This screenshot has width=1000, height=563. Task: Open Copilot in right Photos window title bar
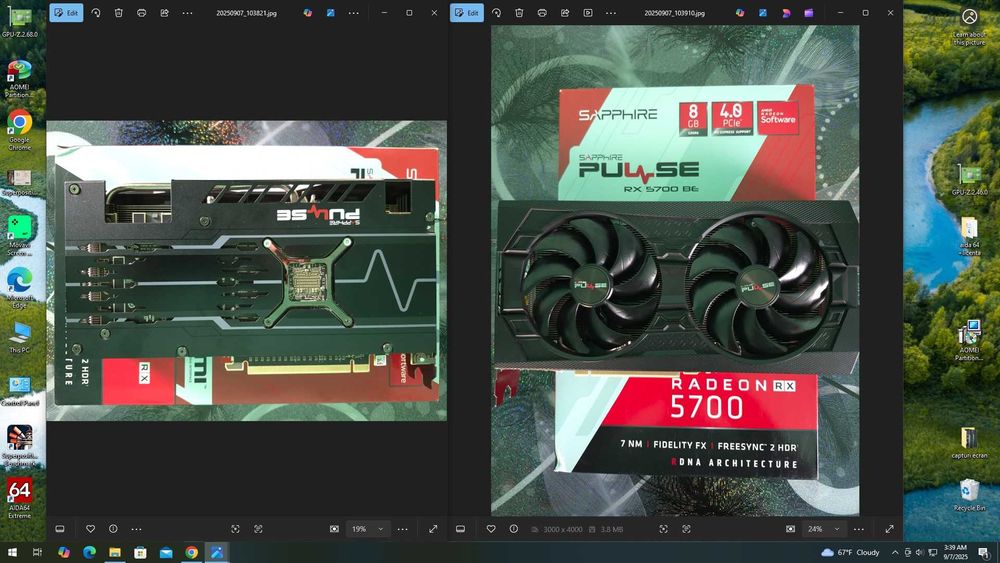[740, 13]
